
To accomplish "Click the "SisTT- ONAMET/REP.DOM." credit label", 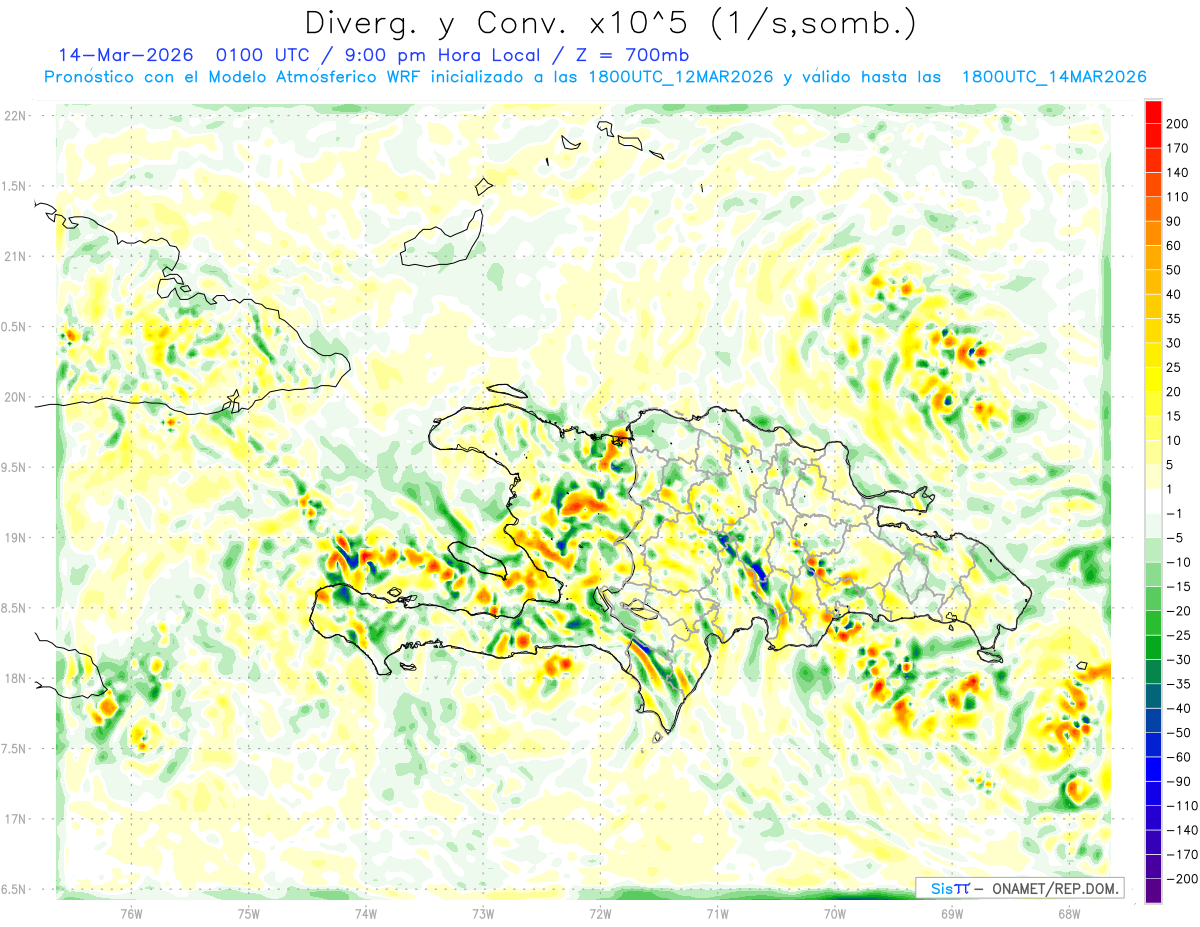I will coord(1022,888).
